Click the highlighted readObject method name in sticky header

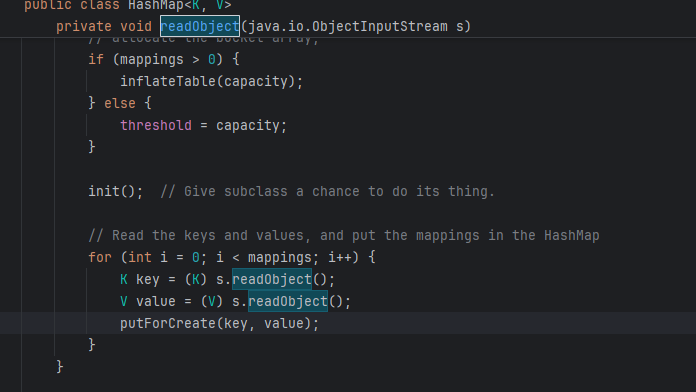(200, 26)
